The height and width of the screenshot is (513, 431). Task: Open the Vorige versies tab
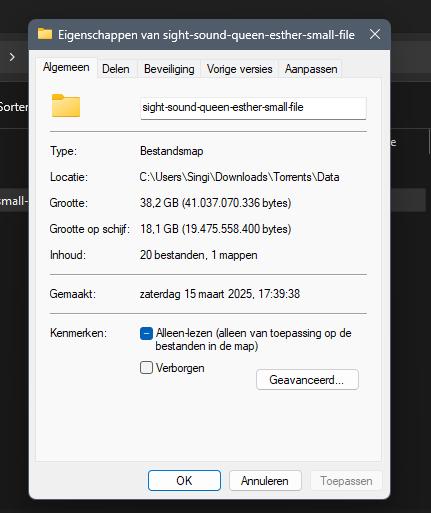(239, 69)
